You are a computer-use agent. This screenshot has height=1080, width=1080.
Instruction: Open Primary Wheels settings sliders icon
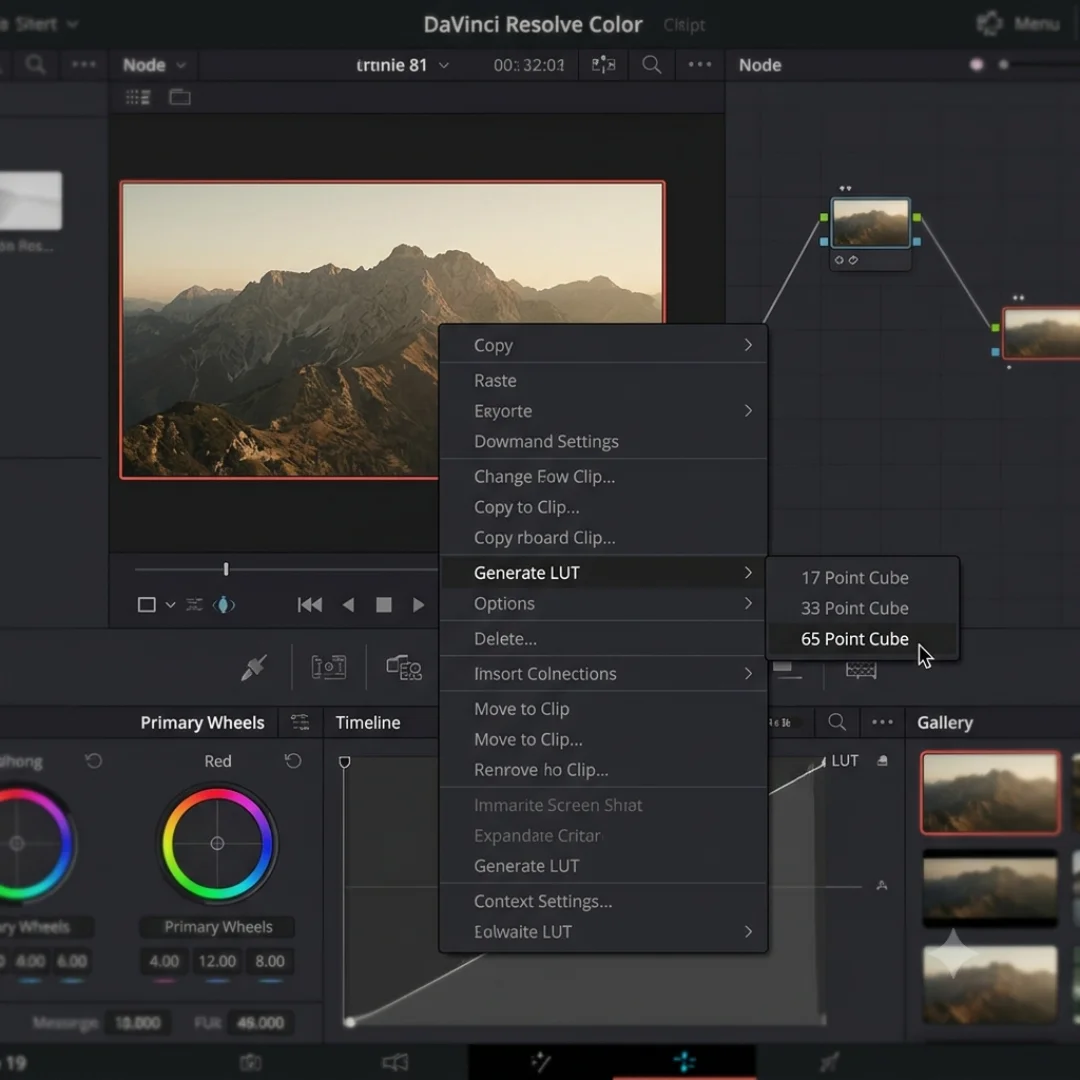pos(300,722)
